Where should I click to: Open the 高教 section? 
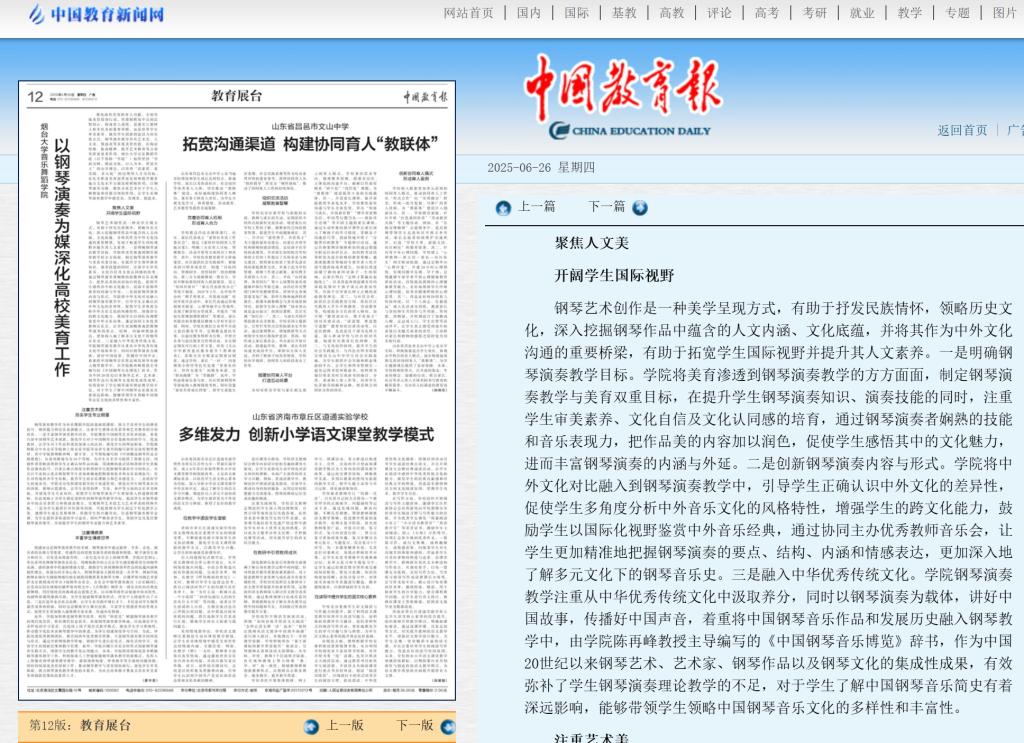pos(672,13)
